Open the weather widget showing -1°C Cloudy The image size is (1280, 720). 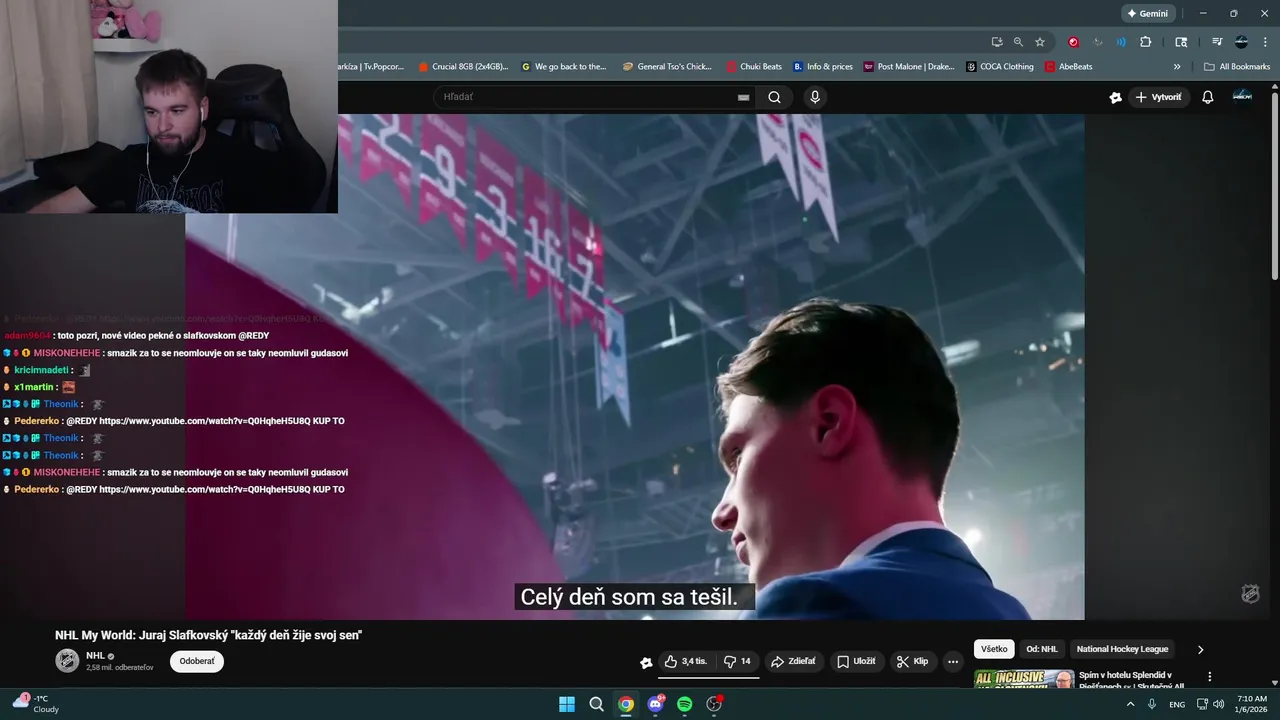point(36,703)
